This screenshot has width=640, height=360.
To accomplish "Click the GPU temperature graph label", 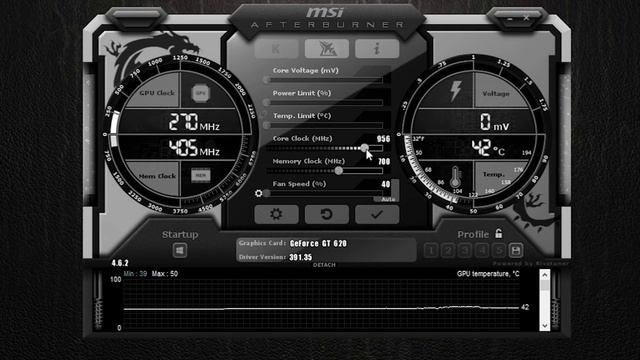I will click(x=488, y=273).
